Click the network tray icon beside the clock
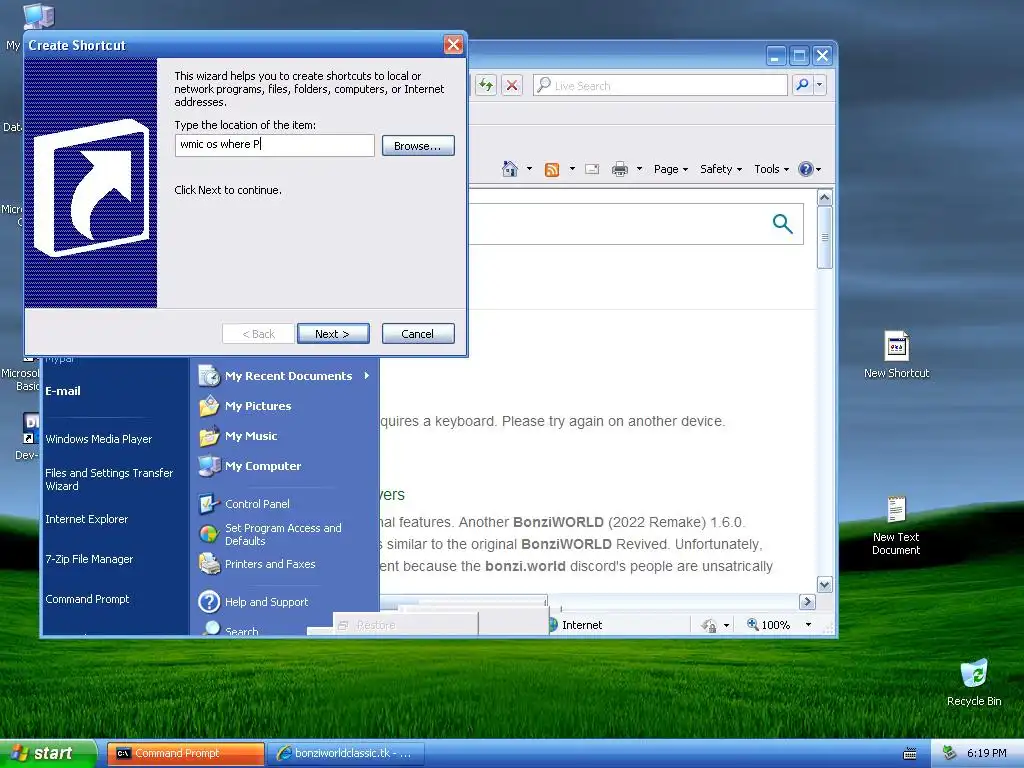The height and width of the screenshot is (768, 1024). point(949,753)
